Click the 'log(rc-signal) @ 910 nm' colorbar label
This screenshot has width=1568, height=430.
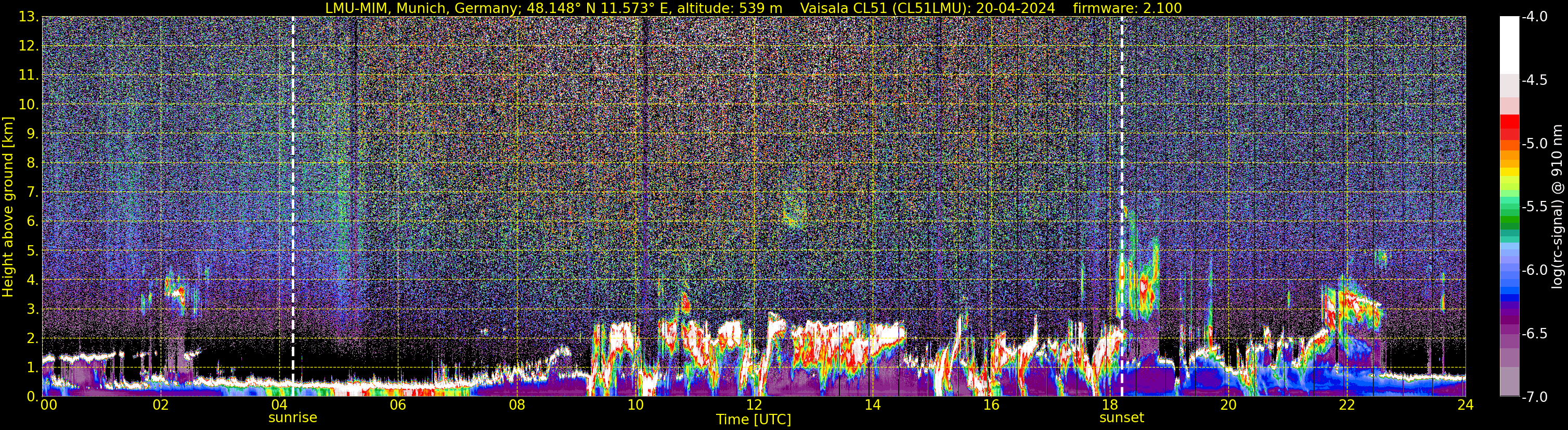pos(1558,207)
